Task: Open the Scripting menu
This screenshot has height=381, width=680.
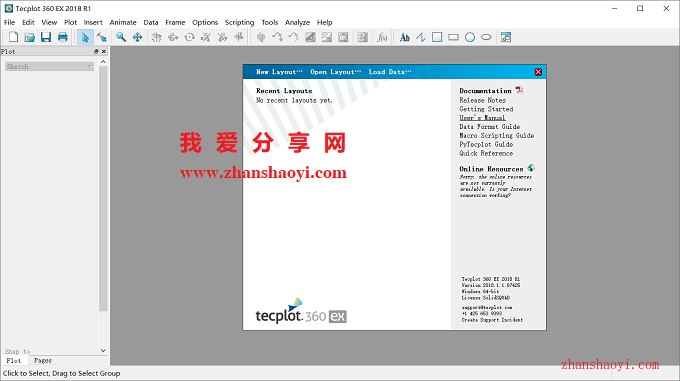Action: coord(239,23)
